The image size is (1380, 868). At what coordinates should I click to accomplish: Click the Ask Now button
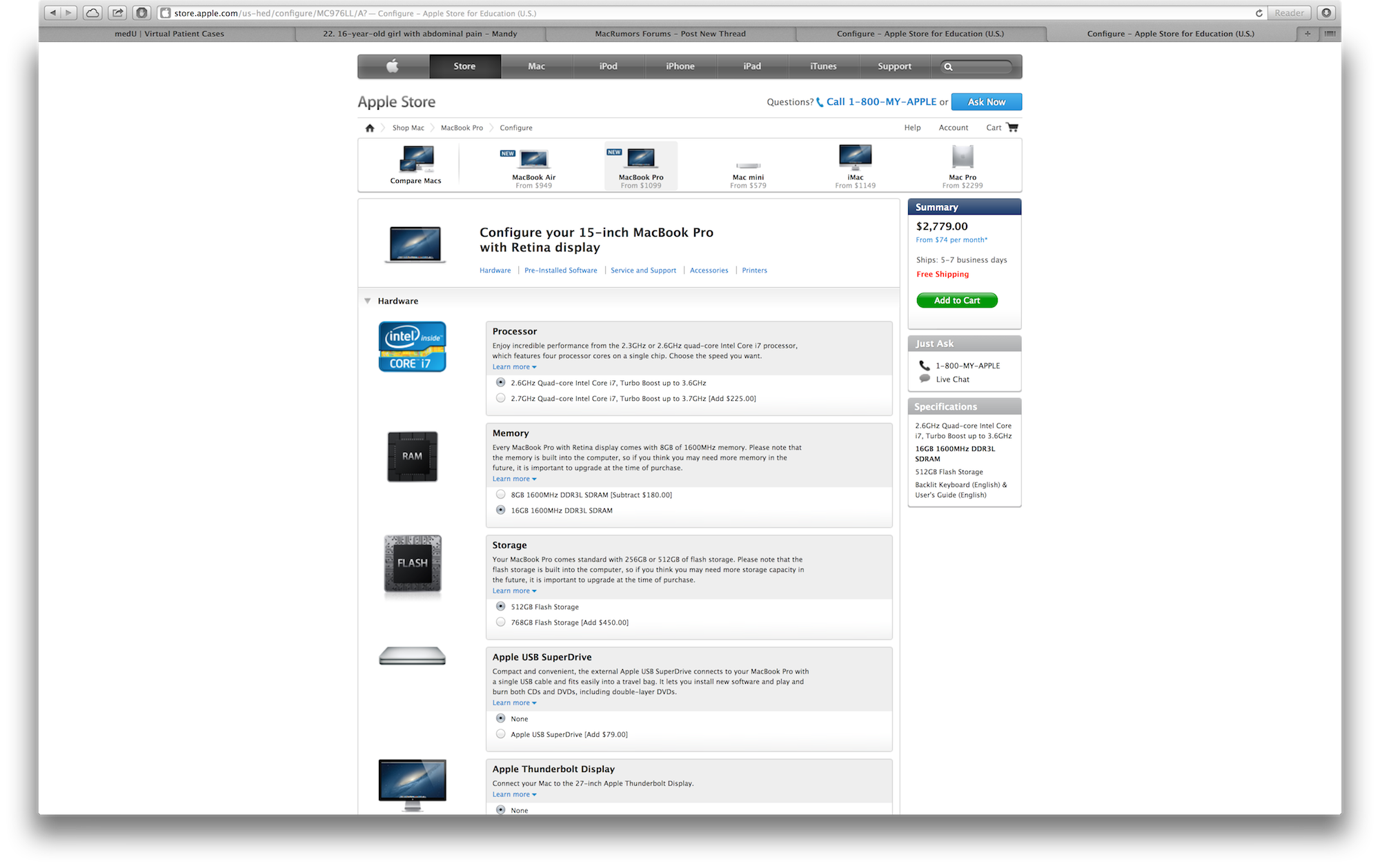(x=987, y=102)
